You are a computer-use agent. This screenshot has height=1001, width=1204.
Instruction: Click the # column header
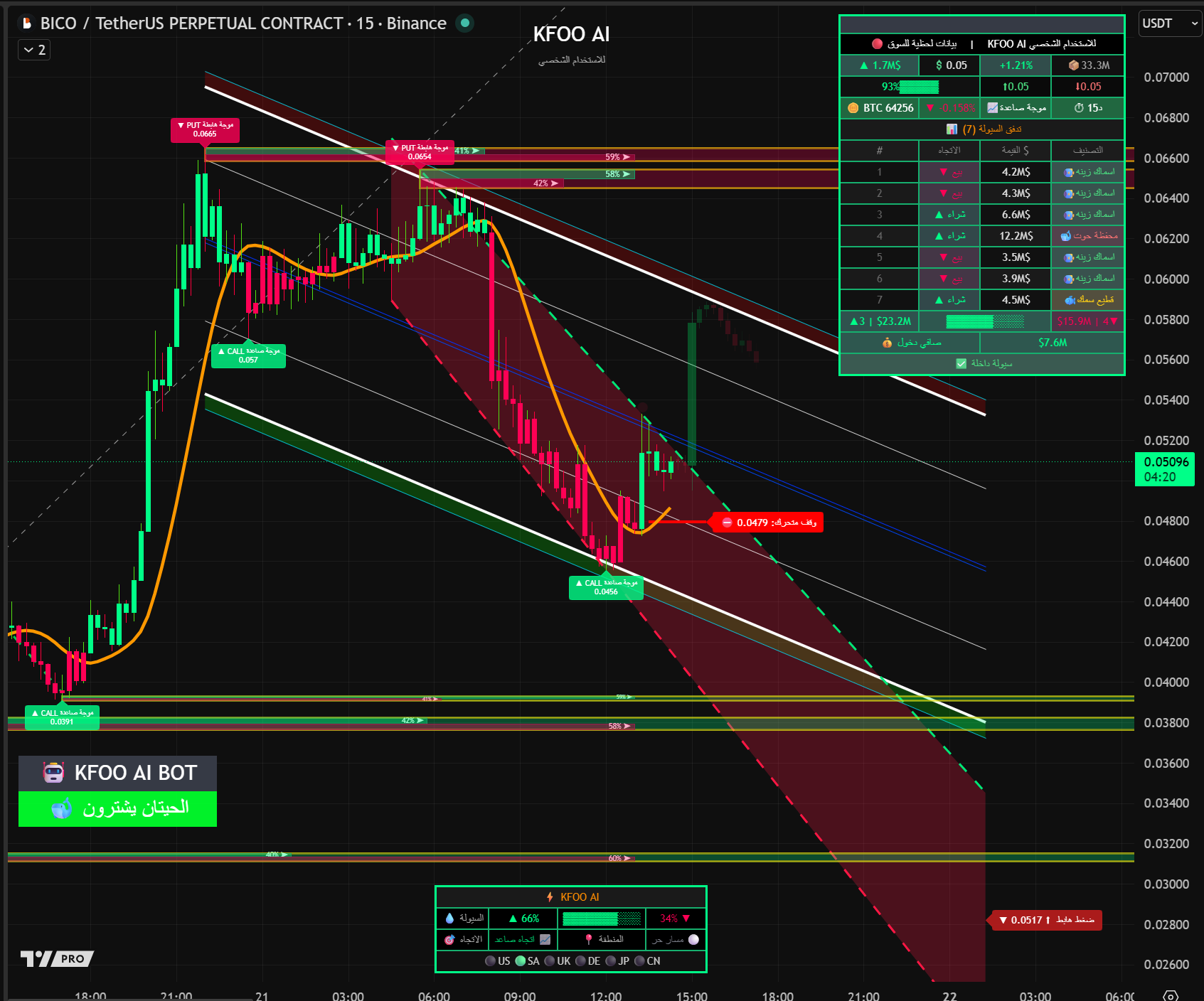click(x=880, y=151)
